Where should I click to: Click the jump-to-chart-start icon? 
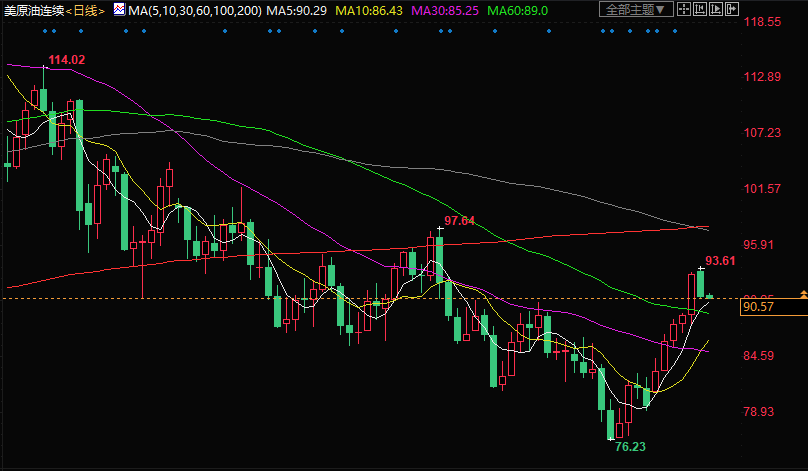coord(700,9)
